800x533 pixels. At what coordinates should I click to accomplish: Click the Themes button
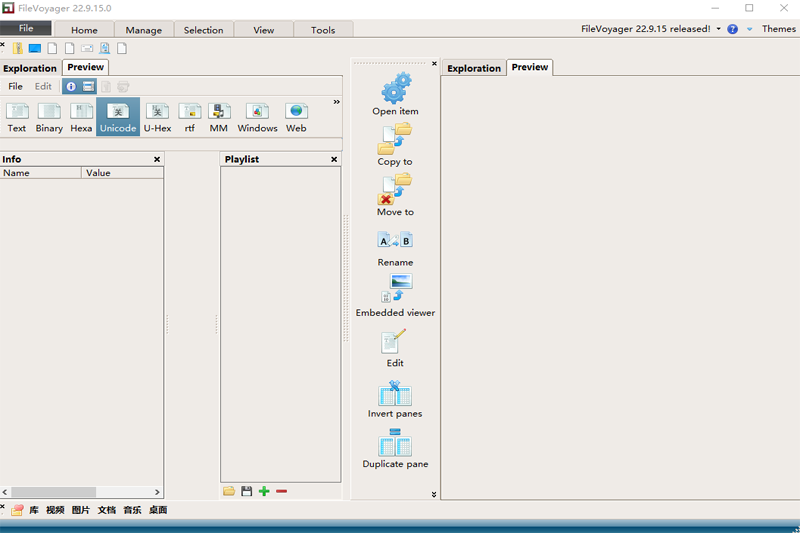pyautogui.click(x=778, y=29)
